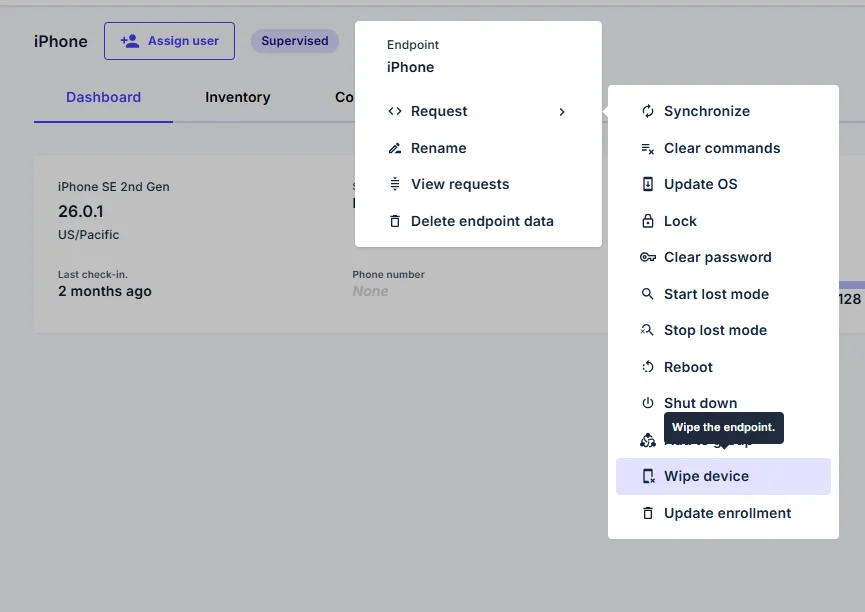The height and width of the screenshot is (612, 865).
Task: Open View requests from the menu
Action: (460, 184)
